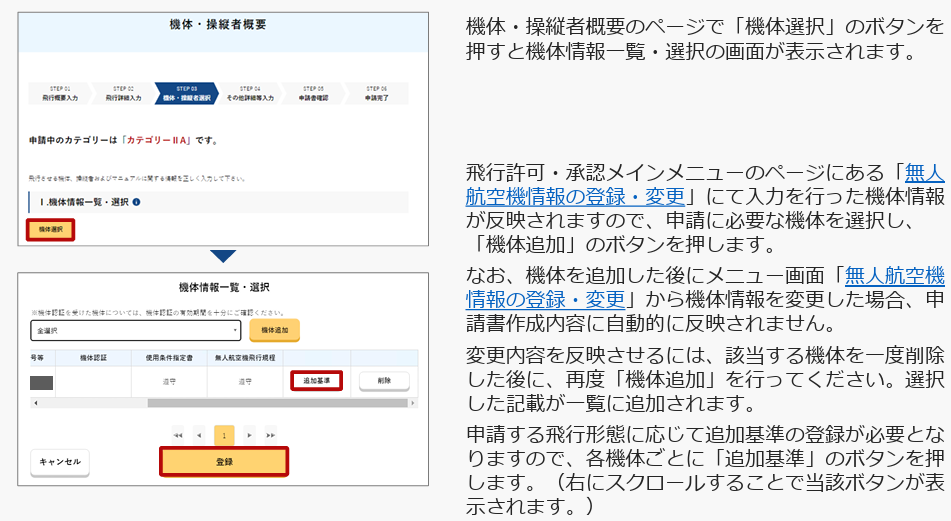Click the カテゴリーⅡA category text

156,140
